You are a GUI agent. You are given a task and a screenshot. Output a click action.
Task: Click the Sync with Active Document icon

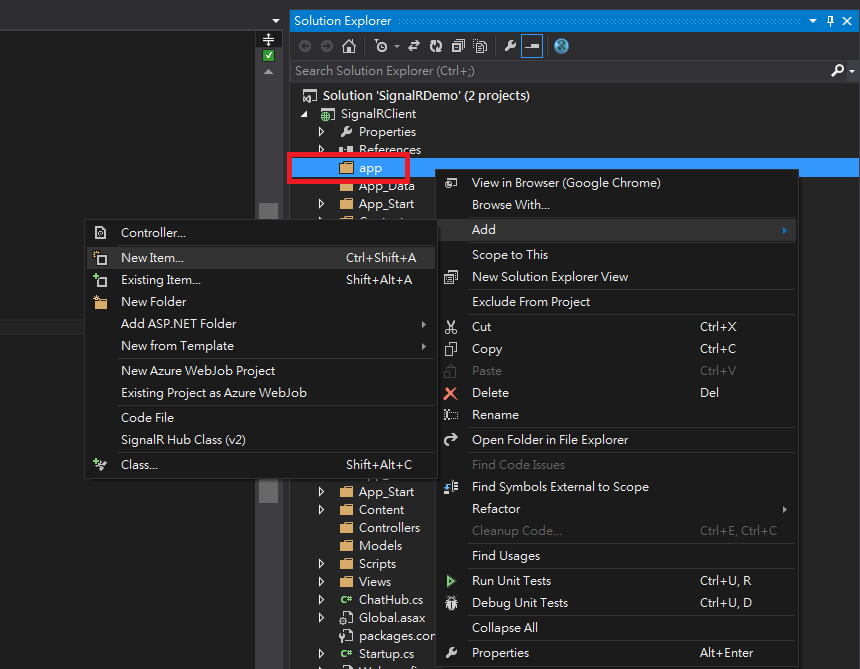414,46
